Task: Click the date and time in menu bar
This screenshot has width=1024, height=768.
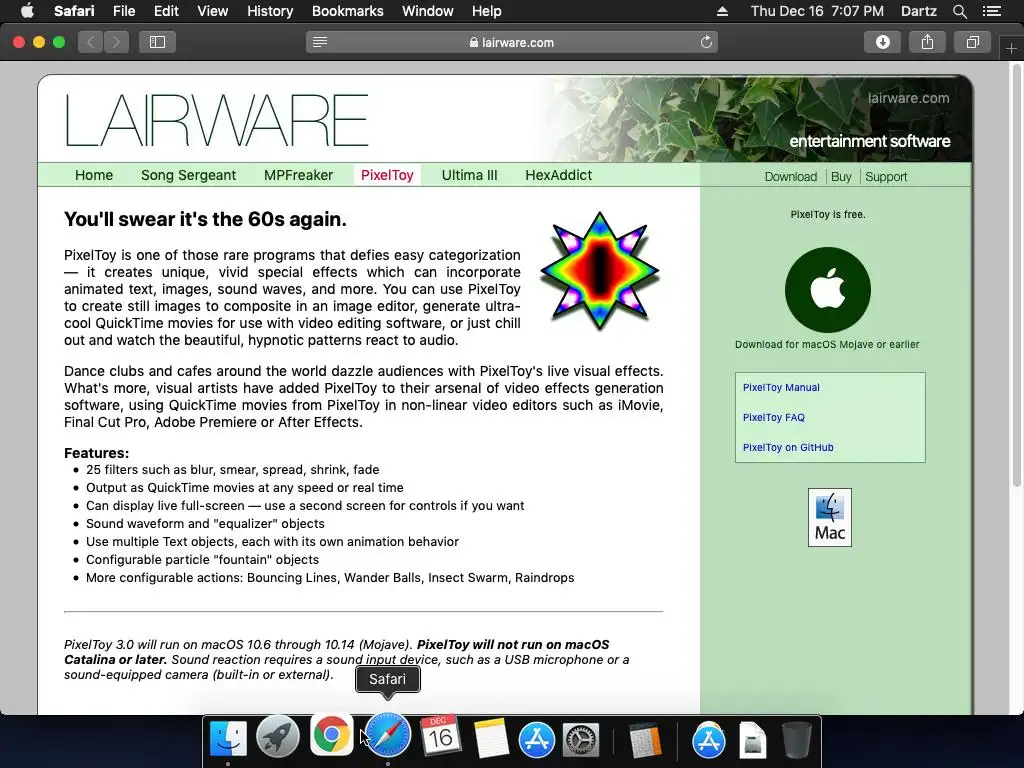Action: [x=817, y=11]
